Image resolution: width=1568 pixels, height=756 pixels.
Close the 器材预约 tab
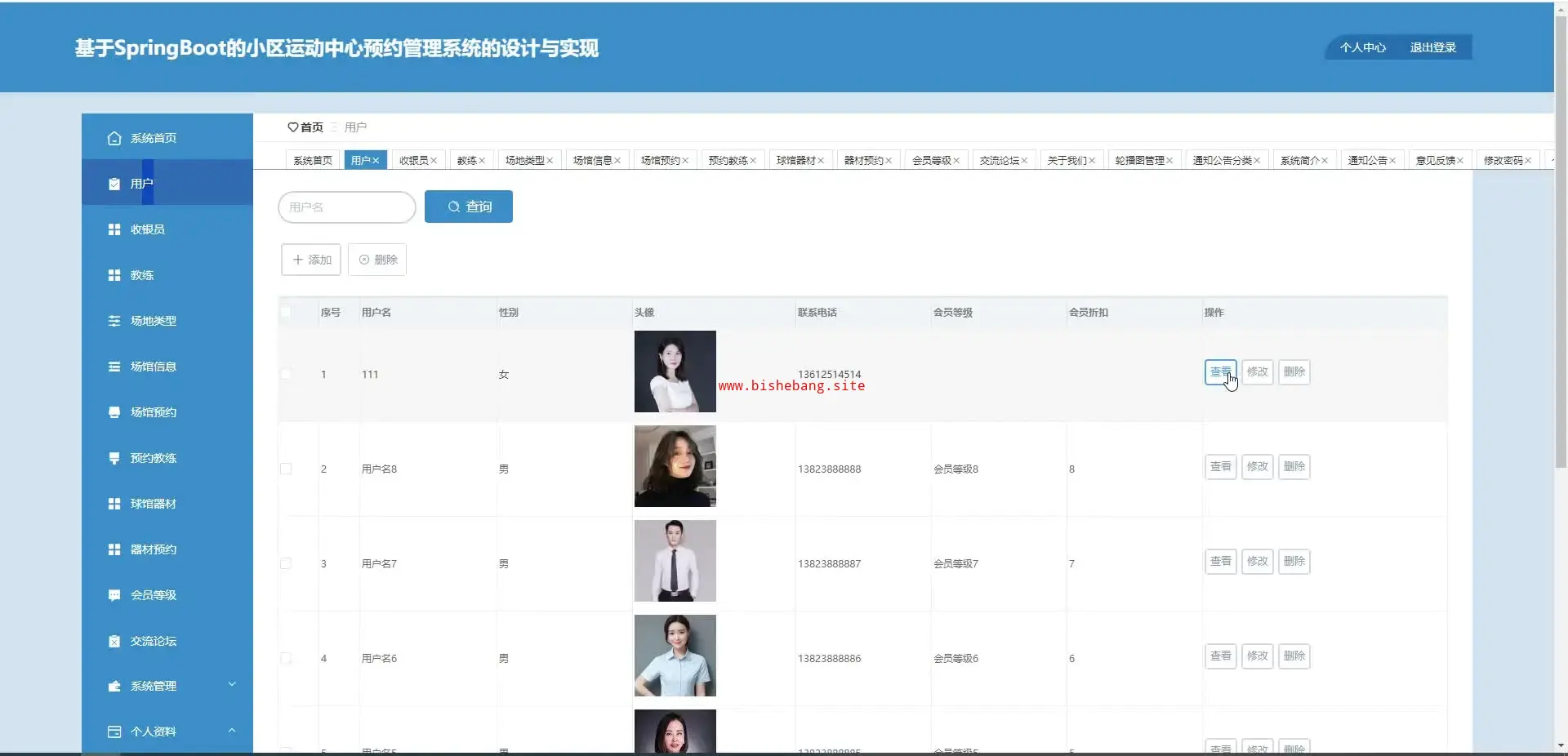889,161
